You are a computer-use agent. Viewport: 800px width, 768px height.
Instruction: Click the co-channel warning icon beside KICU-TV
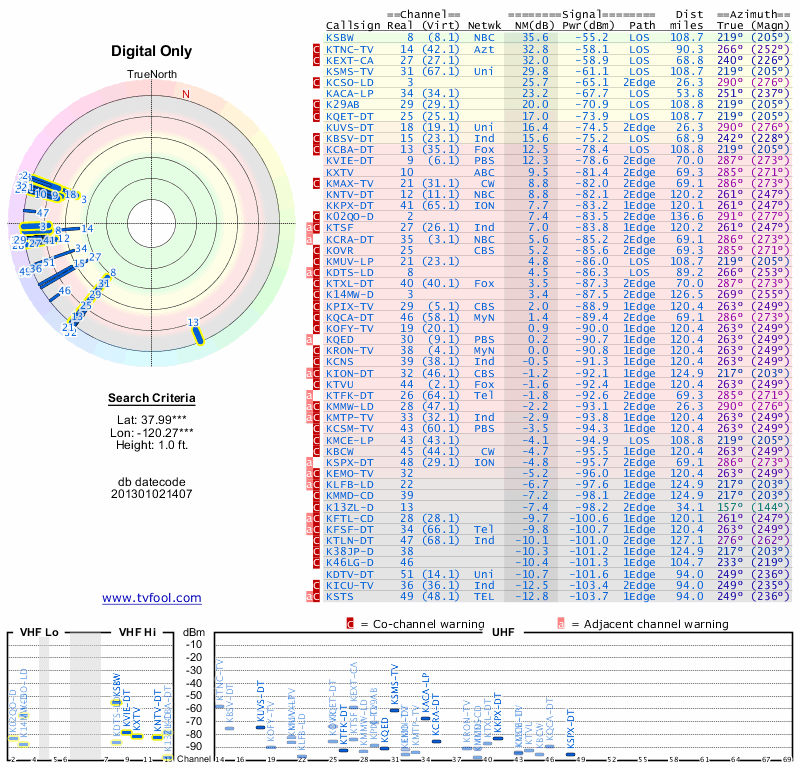click(x=318, y=586)
